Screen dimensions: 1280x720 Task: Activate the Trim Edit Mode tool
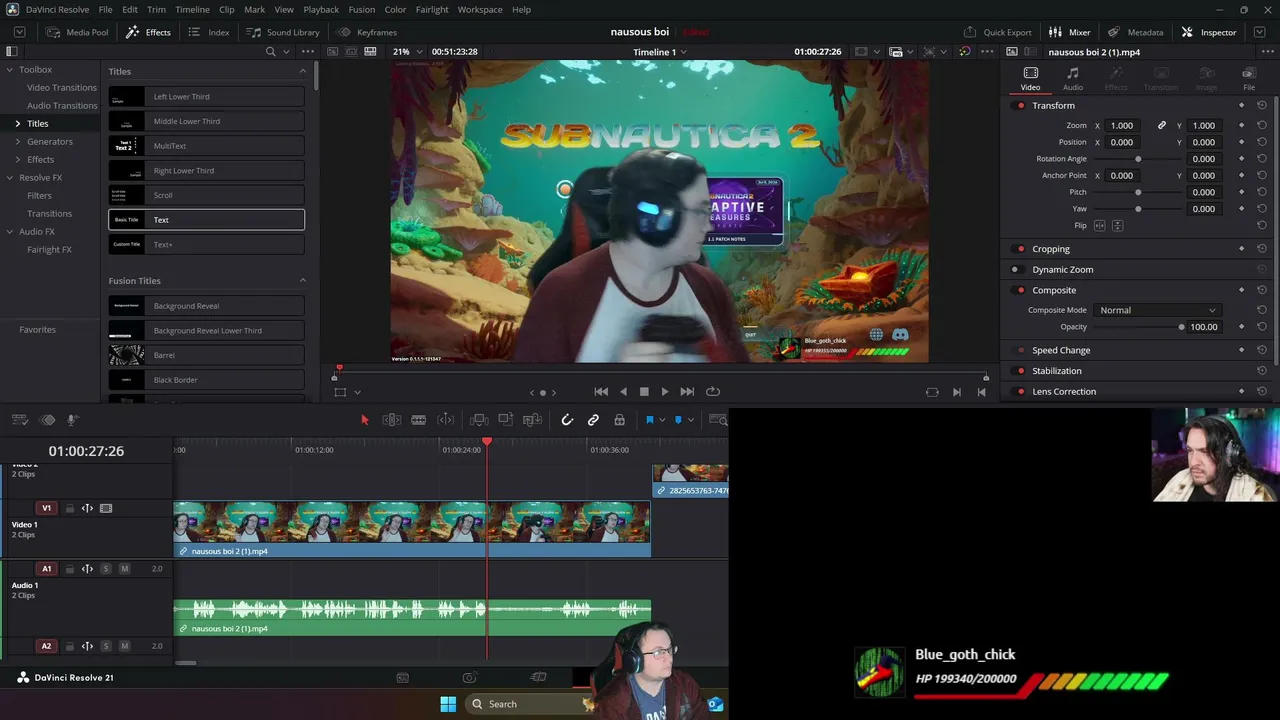pos(392,420)
